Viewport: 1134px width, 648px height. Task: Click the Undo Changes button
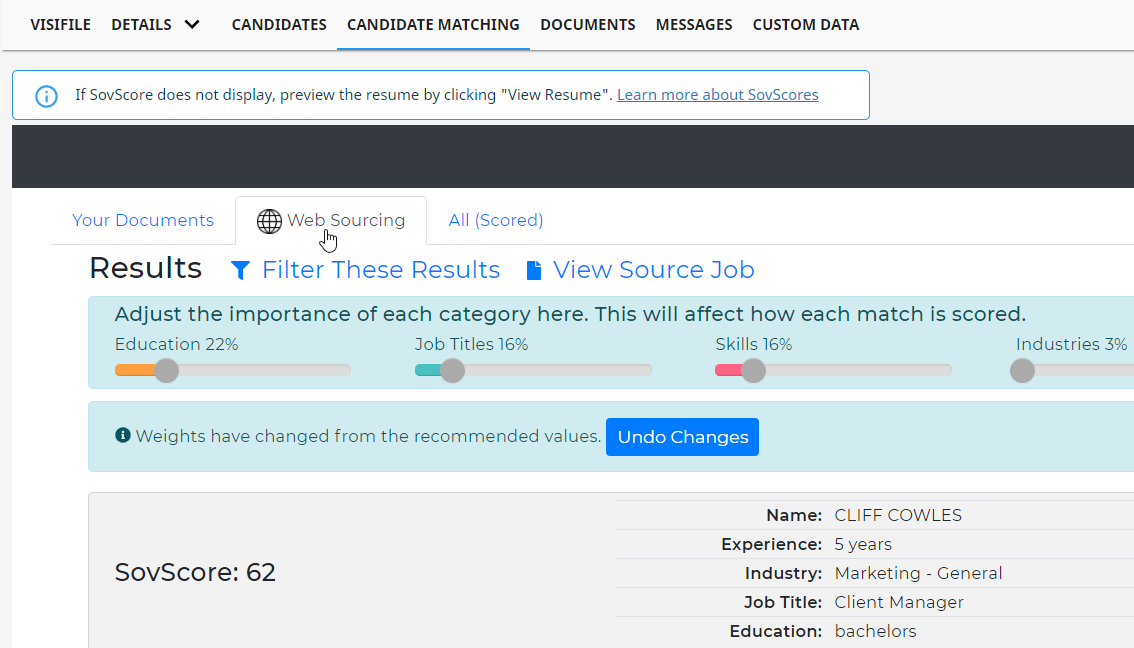coord(683,437)
